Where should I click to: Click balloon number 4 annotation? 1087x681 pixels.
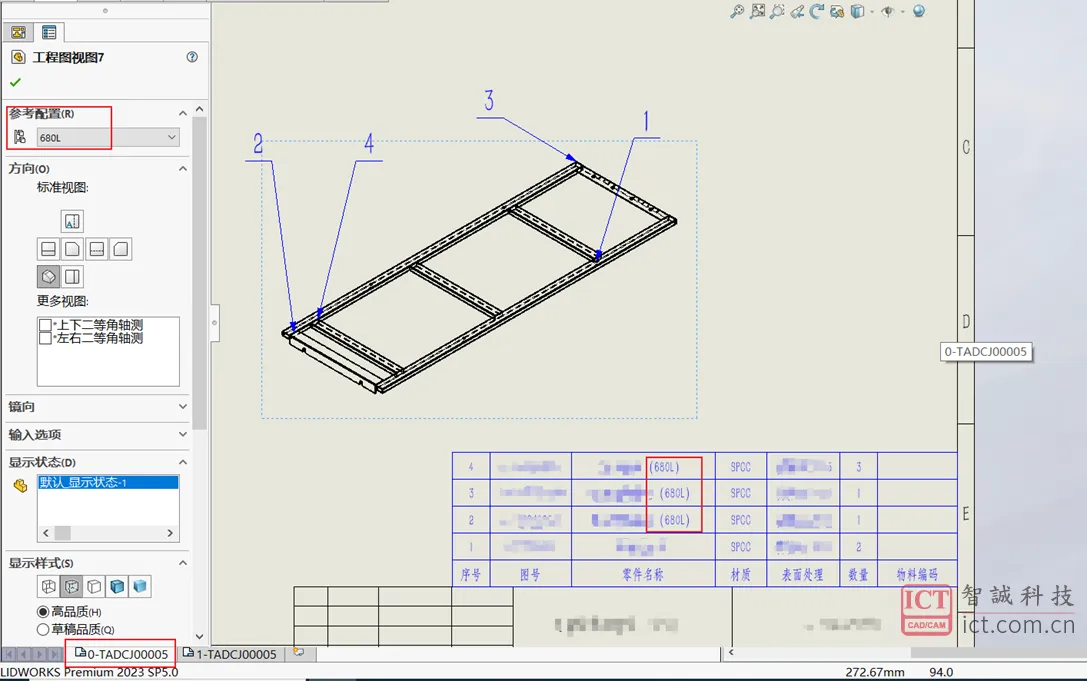pos(369,144)
